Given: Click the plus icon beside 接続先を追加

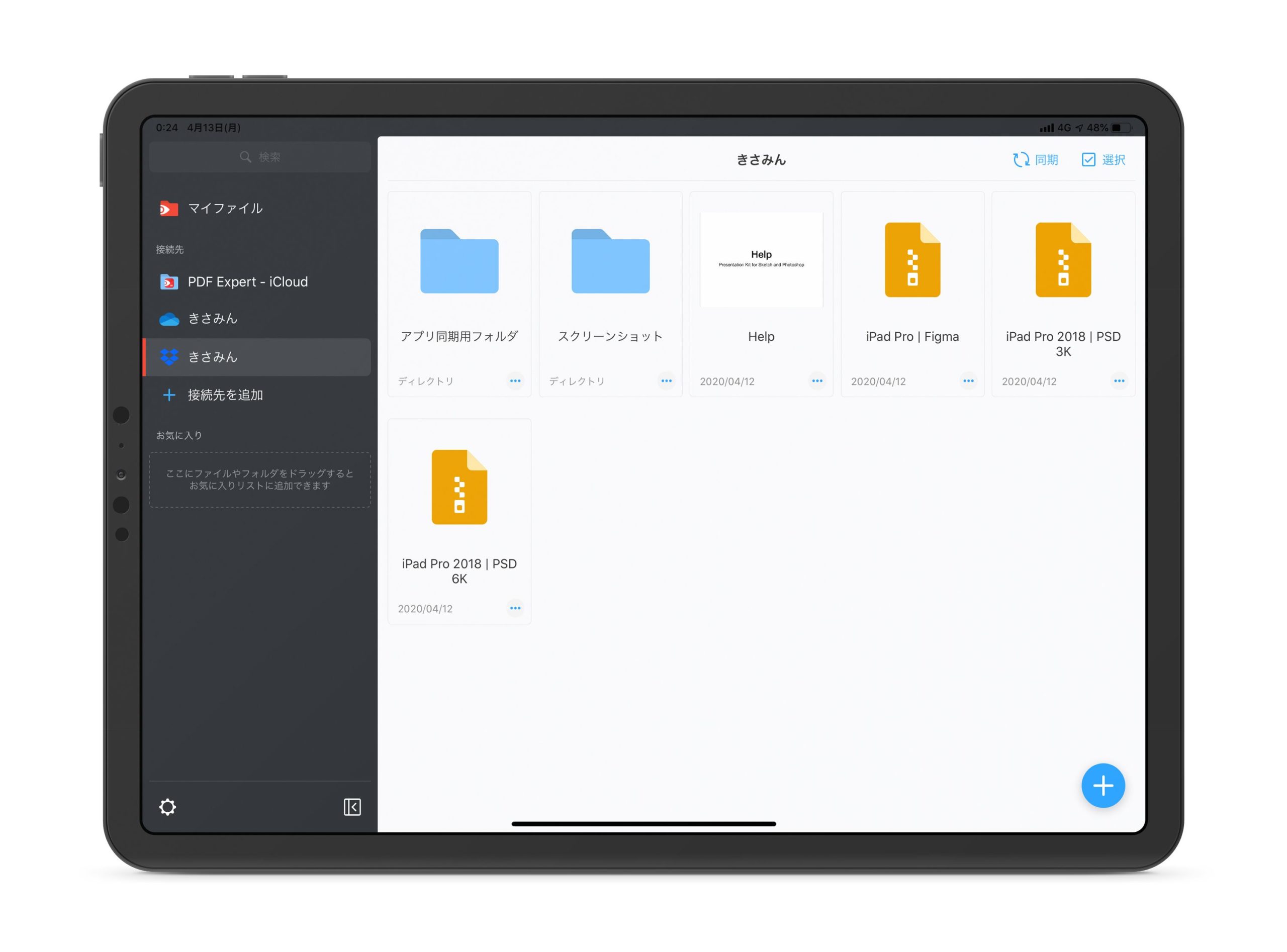Looking at the screenshot, I should point(169,395).
